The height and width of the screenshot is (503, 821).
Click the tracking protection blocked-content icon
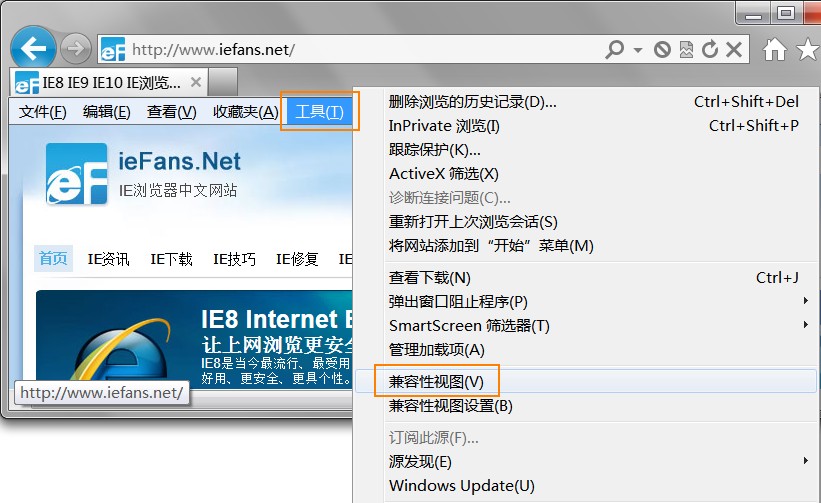coord(662,50)
